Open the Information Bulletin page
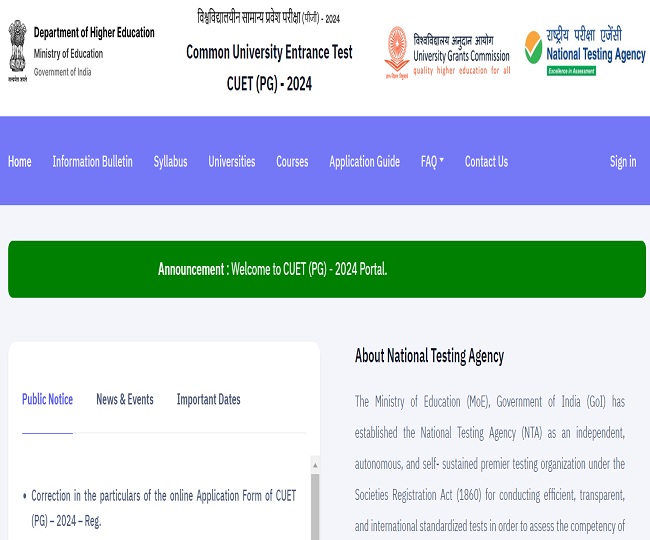Image resolution: width=650 pixels, height=540 pixels. click(x=92, y=161)
